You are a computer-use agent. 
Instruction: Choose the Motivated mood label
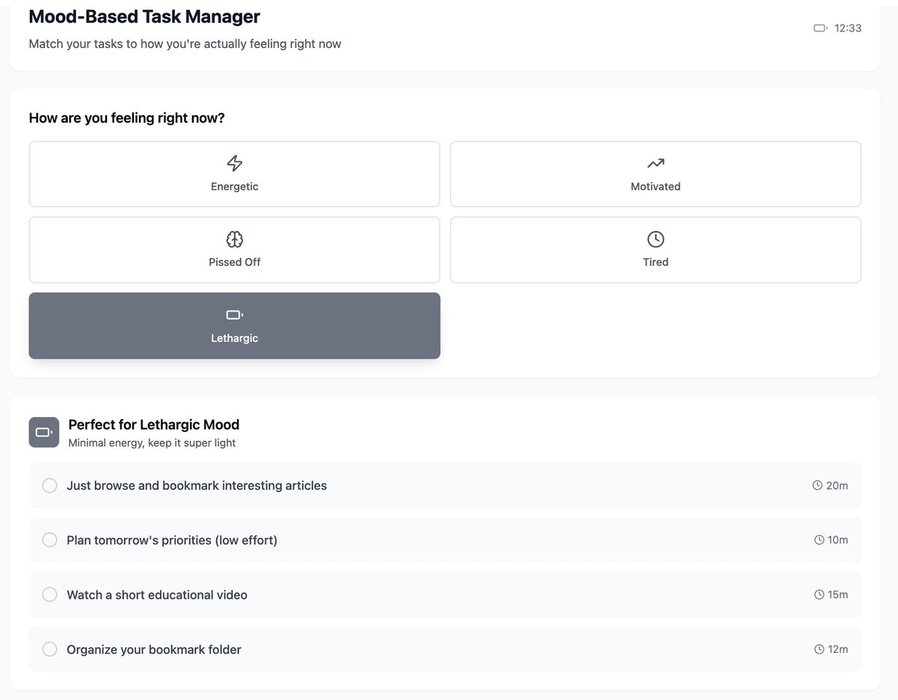[x=655, y=187]
